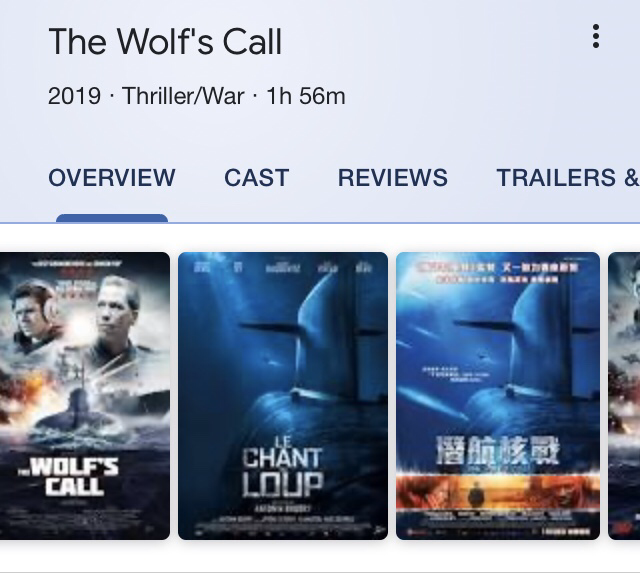640x573 pixels.
Task: Open the English Wolf's Call poster
Action: coord(84,396)
